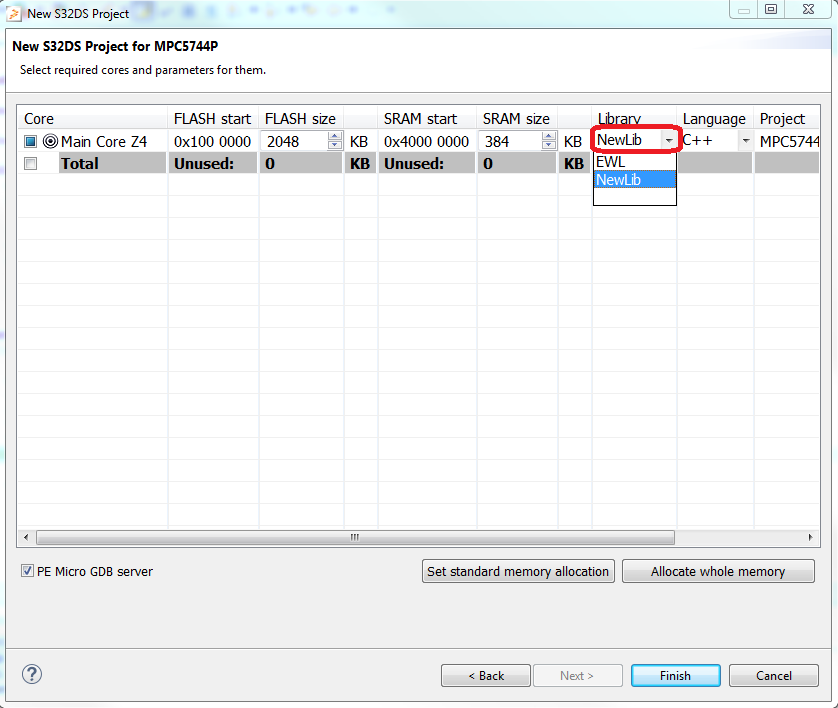Click the Project column header
The image size is (838, 708).
(787, 119)
